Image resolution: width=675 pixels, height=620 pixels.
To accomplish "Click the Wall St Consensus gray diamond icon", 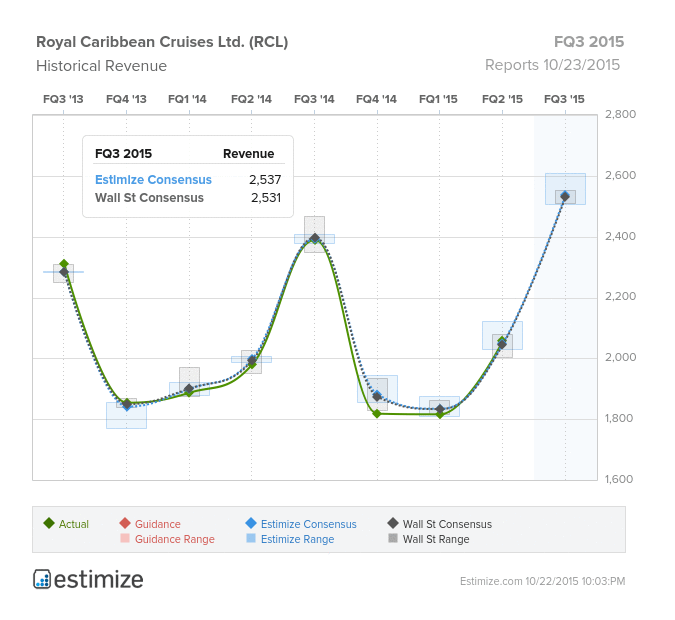I will 393,523.
